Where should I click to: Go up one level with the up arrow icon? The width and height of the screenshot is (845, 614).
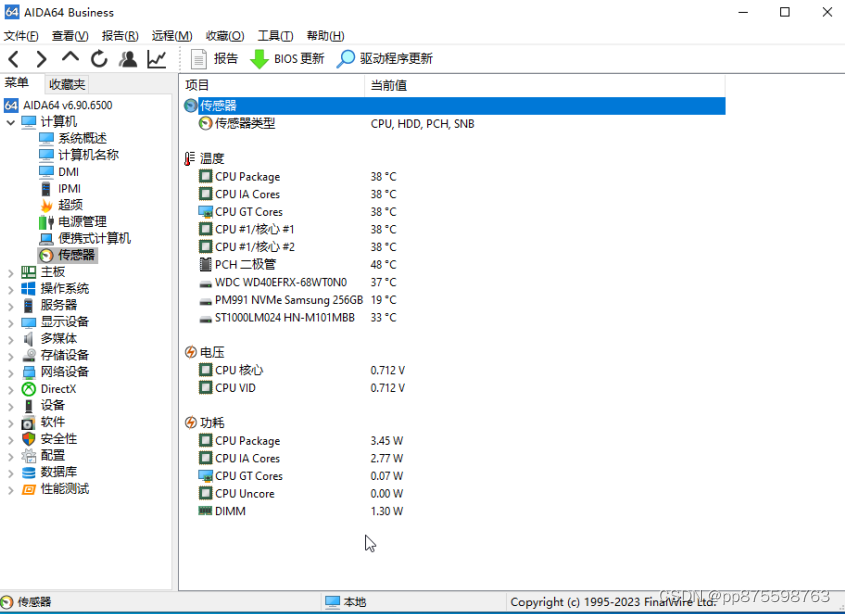pyautogui.click(x=70, y=58)
